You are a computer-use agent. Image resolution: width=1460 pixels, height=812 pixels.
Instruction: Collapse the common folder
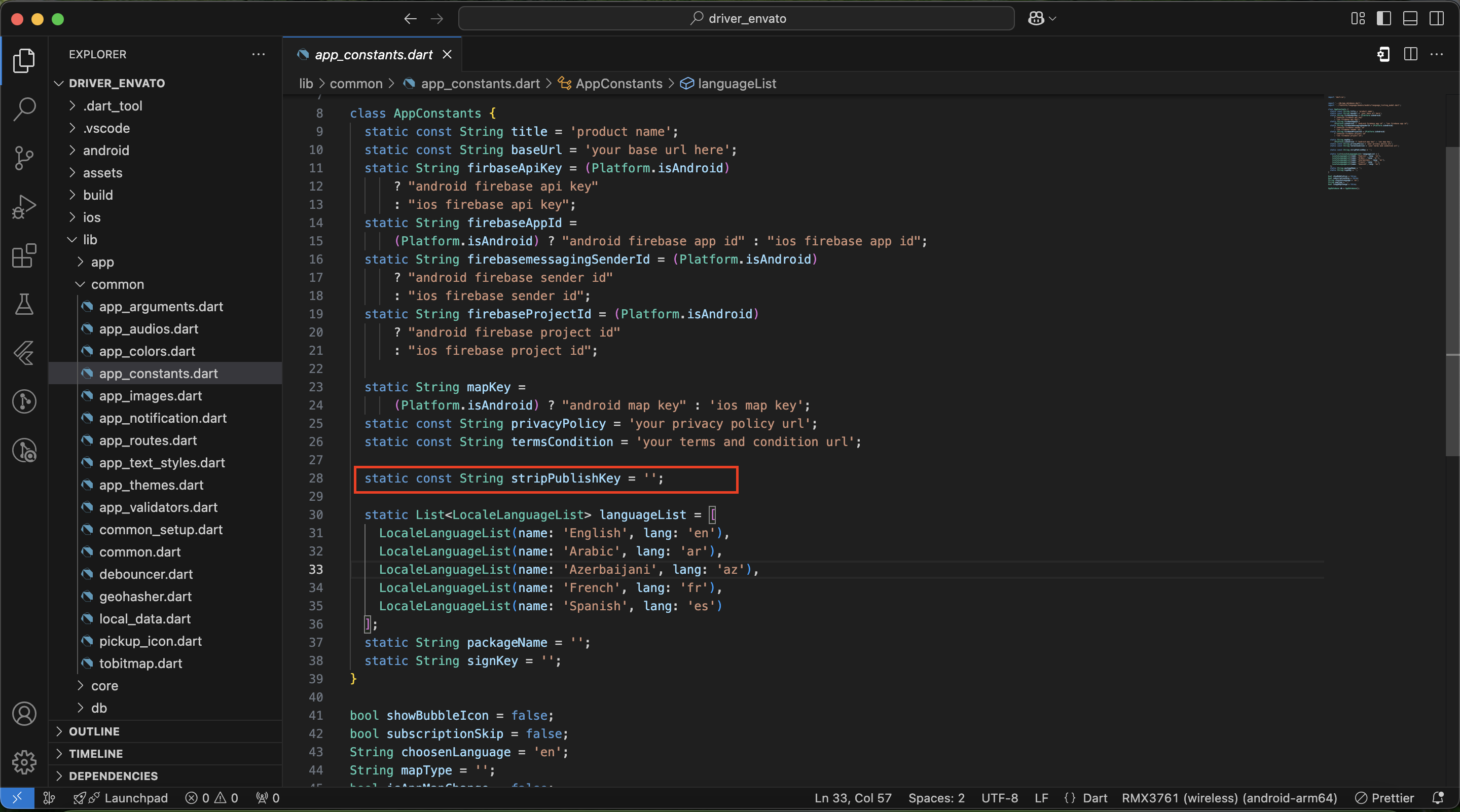[117, 284]
